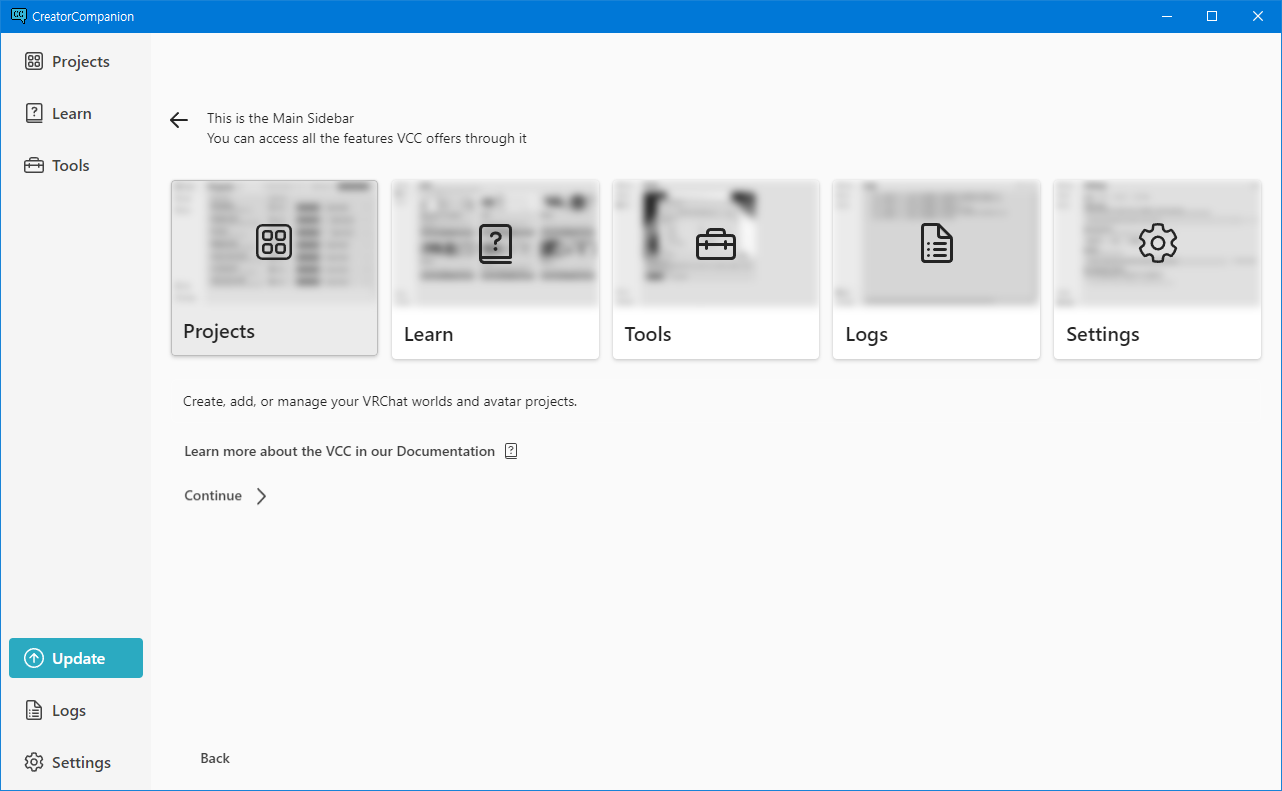
Task: Click the Back button at bottom
Action: click(215, 758)
